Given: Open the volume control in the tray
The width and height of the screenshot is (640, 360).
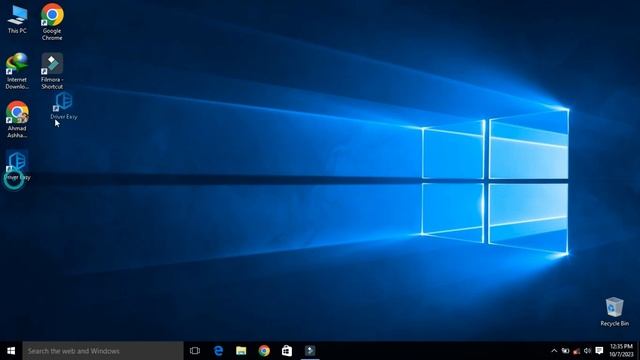Looking at the screenshot, I should [x=587, y=351].
